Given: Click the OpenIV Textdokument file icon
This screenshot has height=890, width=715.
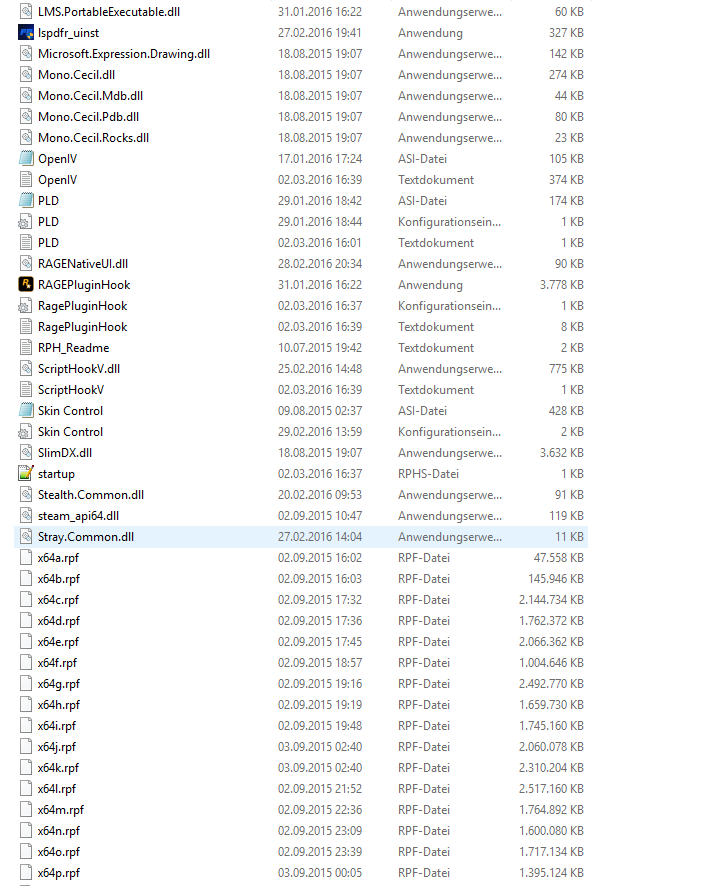Looking at the screenshot, I should click(26, 180).
